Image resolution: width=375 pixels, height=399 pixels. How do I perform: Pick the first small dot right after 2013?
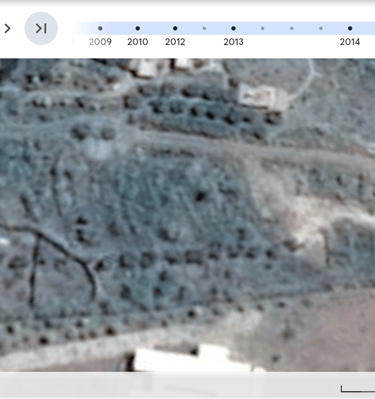pos(263,28)
